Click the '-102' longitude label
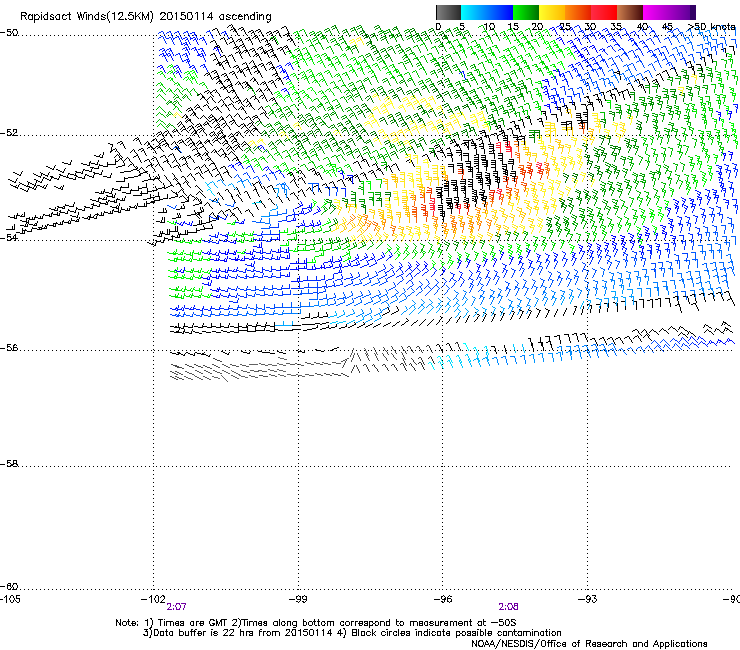This screenshot has height=650, width=740. pyautogui.click(x=153, y=599)
